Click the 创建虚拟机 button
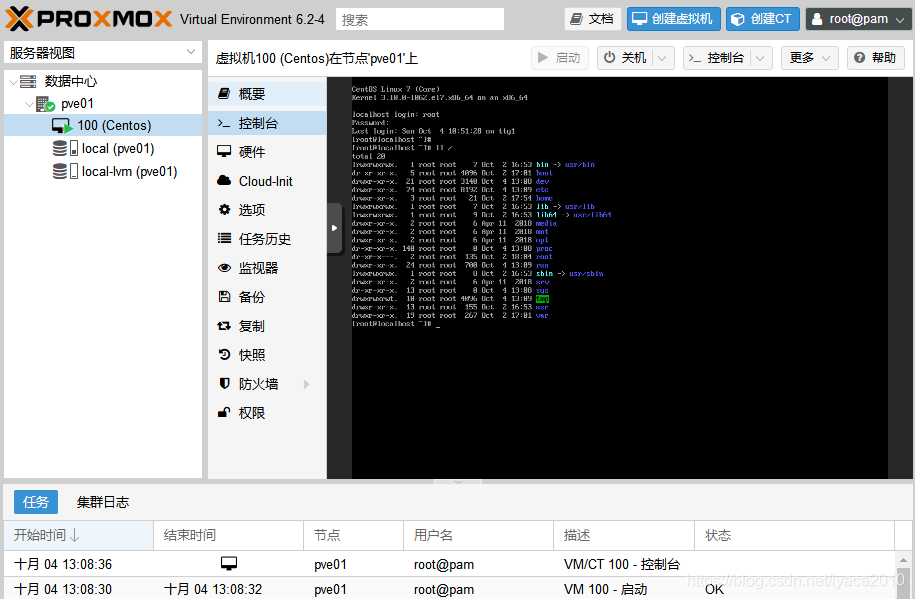Viewport: 915px width, 599px height. [673, 19]
